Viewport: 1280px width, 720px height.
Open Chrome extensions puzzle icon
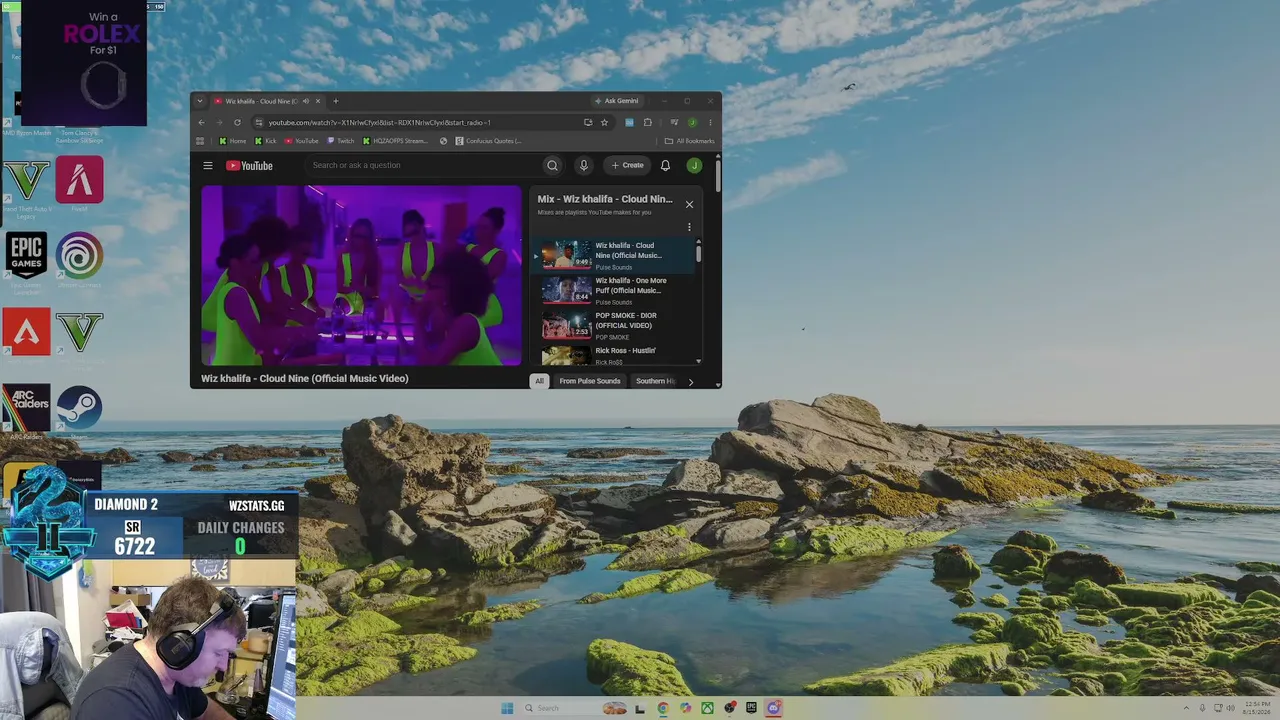click(x=648, y=122)
